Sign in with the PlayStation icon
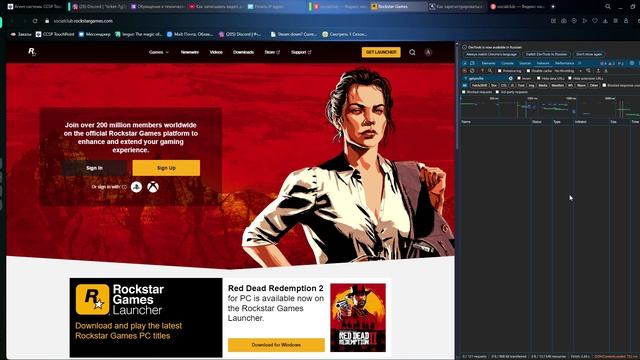Image resolution: width=640 pixels, height=360 pixels. [136, 187]
